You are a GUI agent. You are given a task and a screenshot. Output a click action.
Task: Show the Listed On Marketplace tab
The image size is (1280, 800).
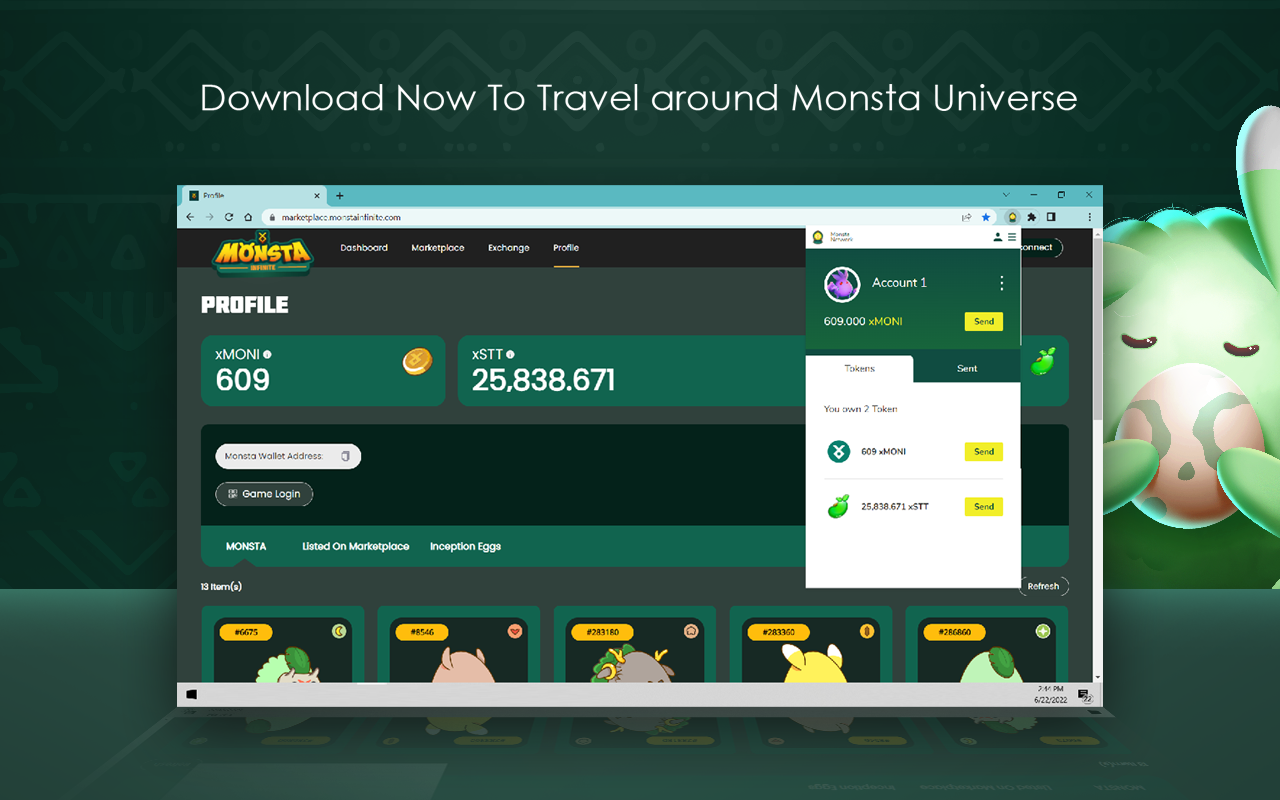pyautogui.click(x=356, y=546)
